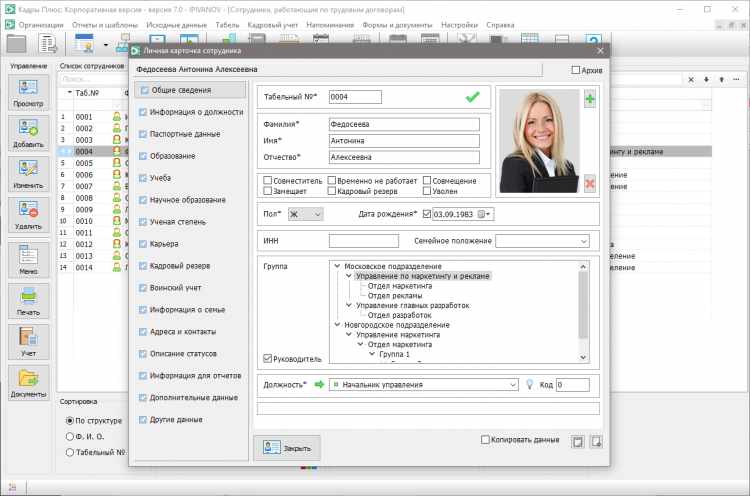Select the Ф. И. О. sorting radio button
This screenshot has width=750, height=496.
click(68, 436)
